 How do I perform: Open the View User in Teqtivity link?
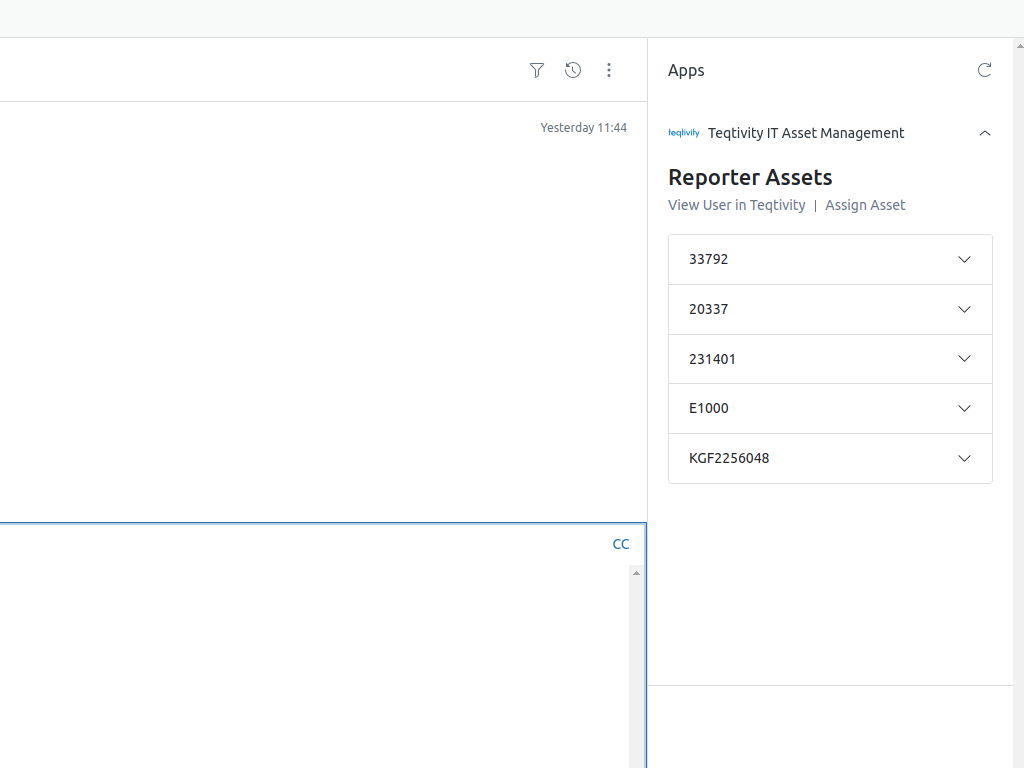click(x=737, y=205)
